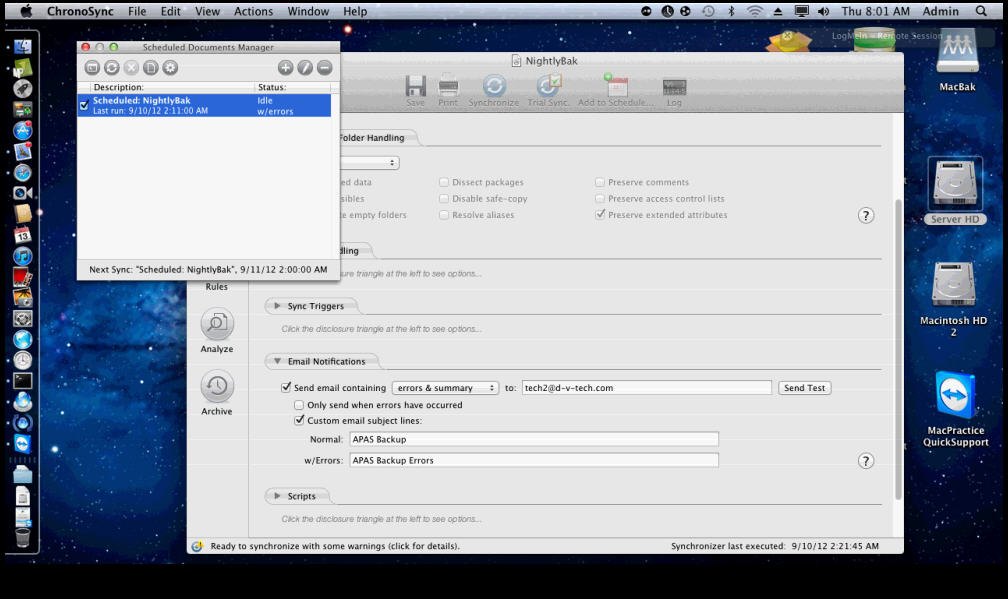Open the Window menu
Image resolution: width=1008 pixels, height=599 pixels.
click(308, 11)
